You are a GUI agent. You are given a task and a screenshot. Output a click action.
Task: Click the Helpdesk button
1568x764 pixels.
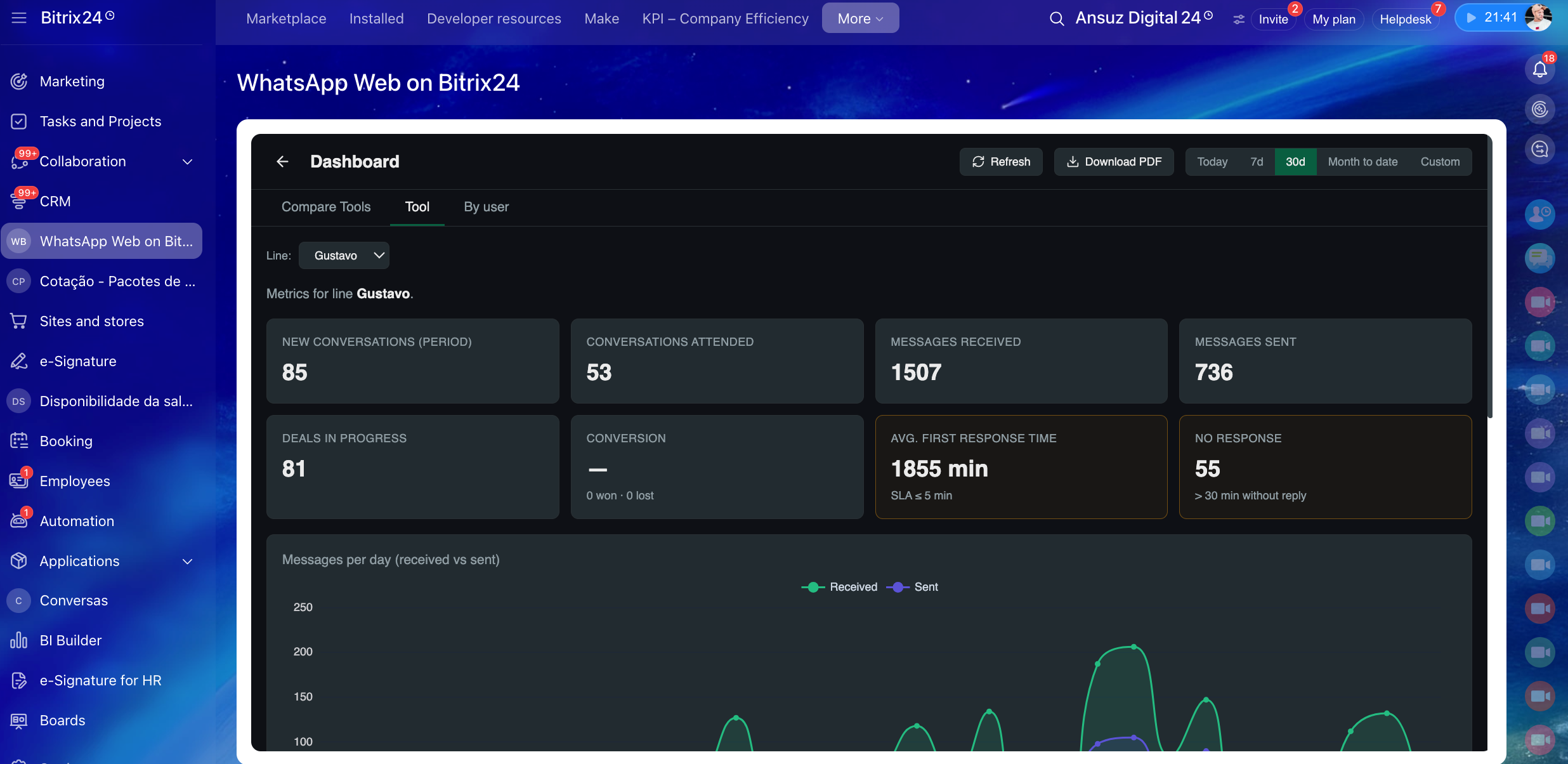(x=1406, y=19)
